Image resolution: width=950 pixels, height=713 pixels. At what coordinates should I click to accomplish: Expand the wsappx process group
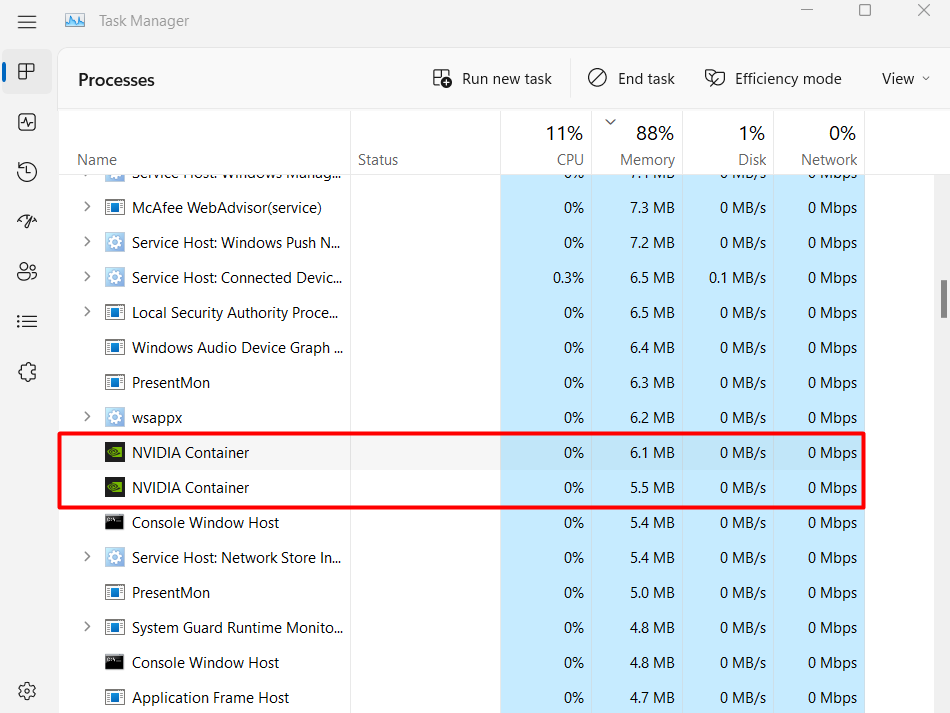87,417
